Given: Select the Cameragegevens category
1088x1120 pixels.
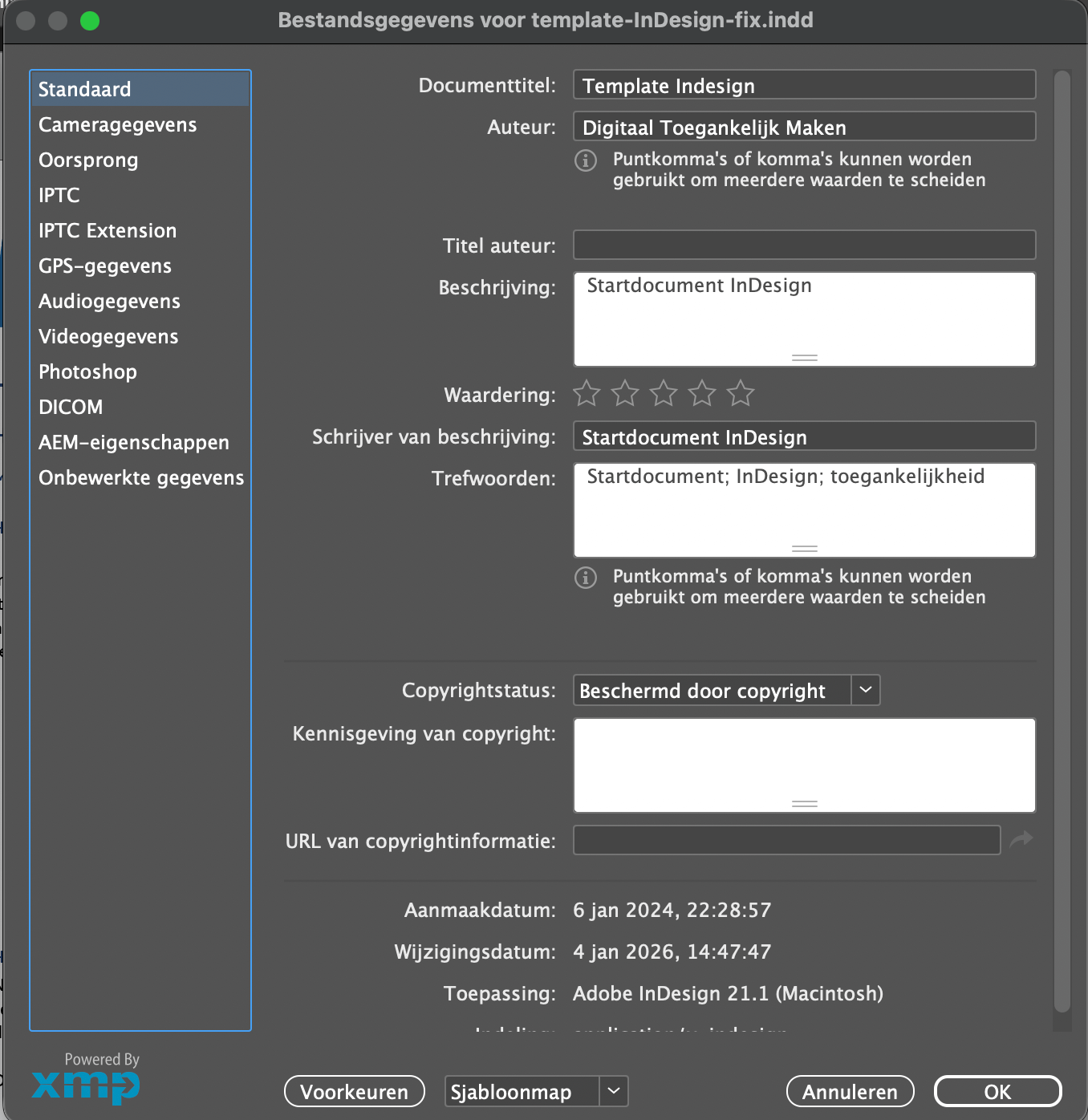Looking at the screenshot, I should click(x=117, y=124).
